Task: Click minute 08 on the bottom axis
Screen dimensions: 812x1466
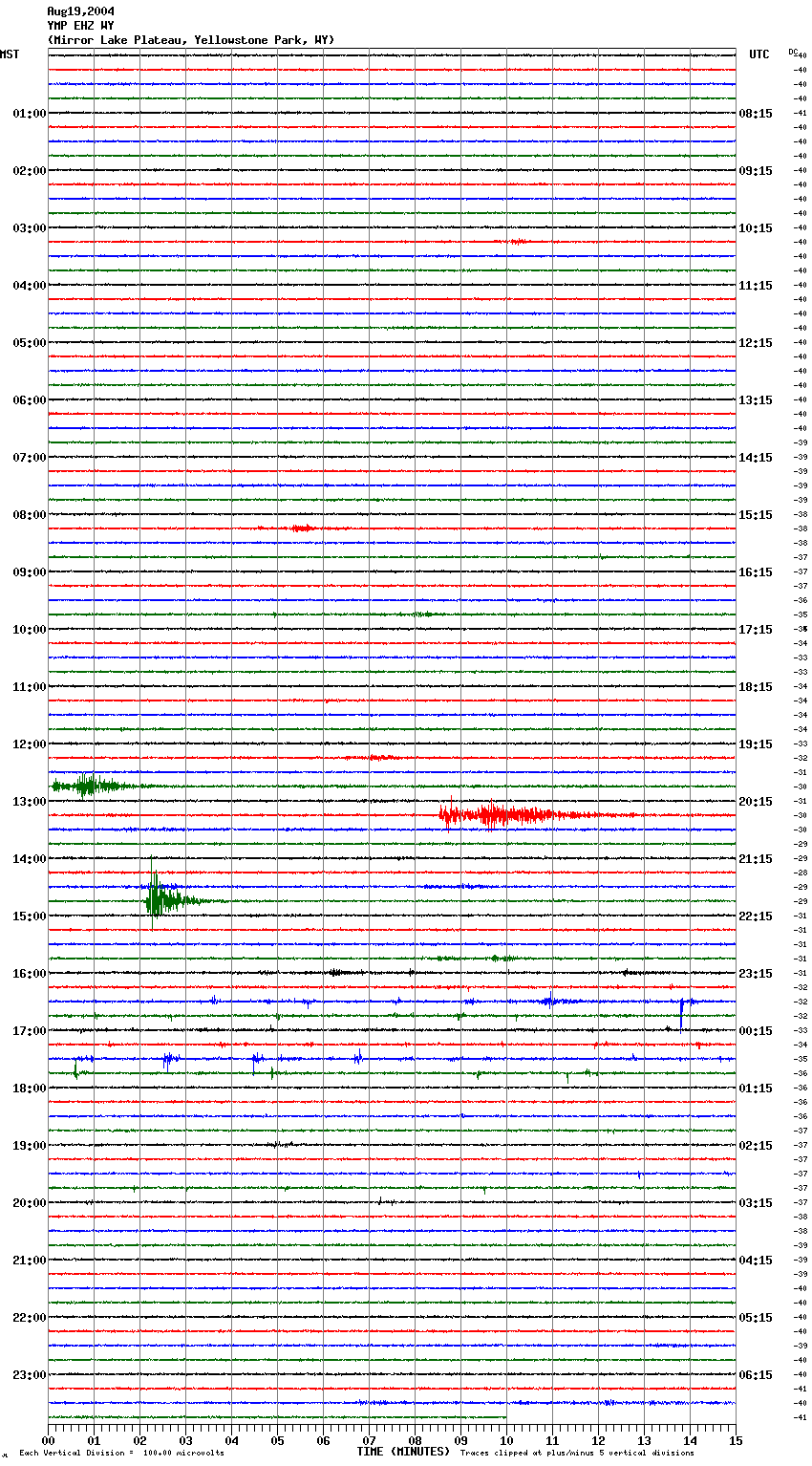Action: (415, 1439)
